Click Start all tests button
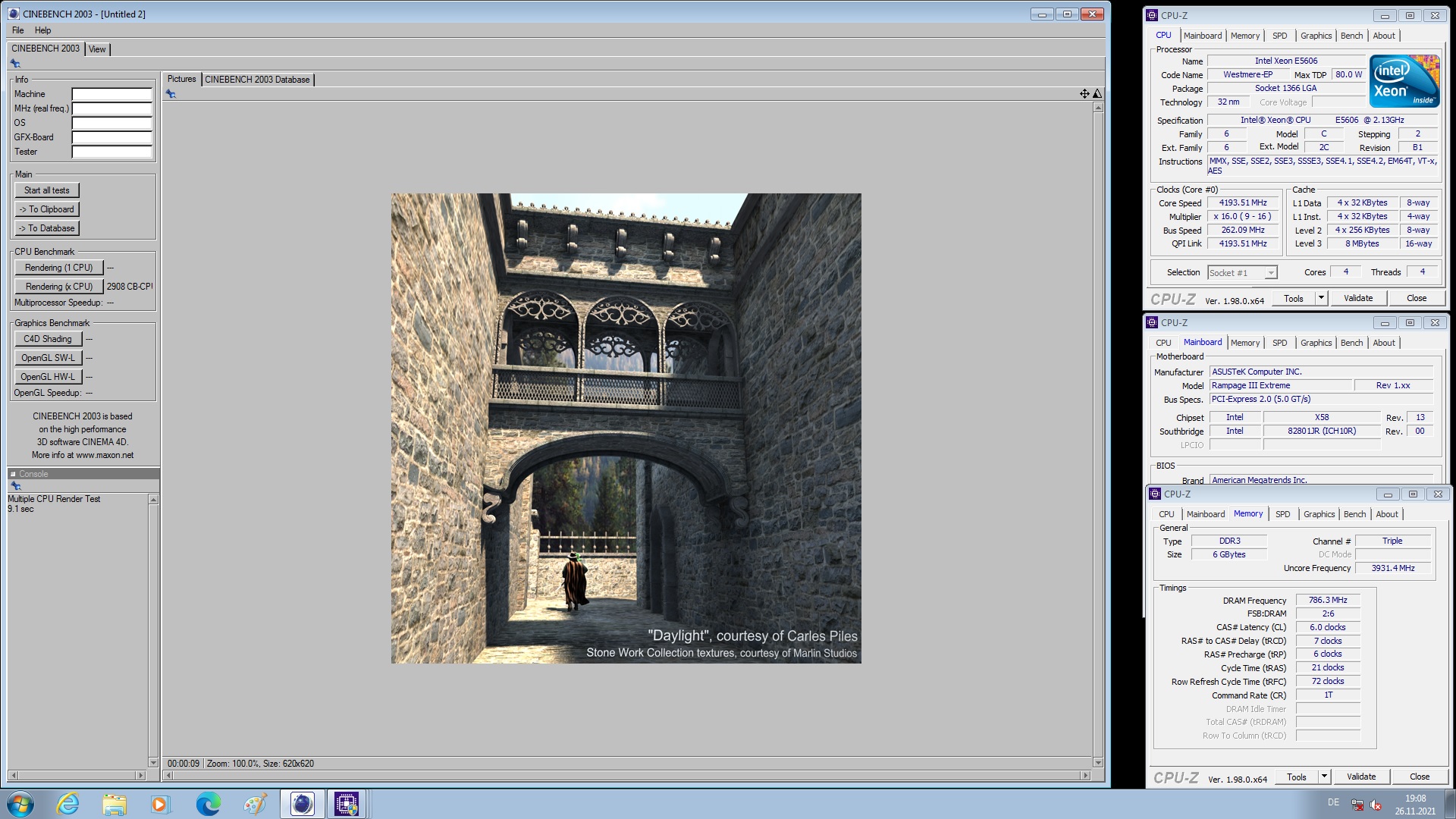 47,190
